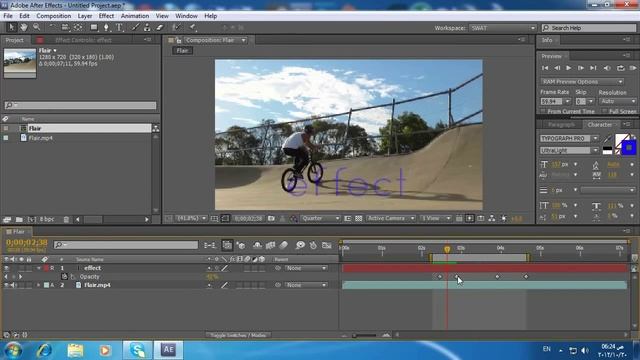This screenshot has width=640, height=360.
Task: Click the grid and guide options icon
Action: tap(214, 219)
